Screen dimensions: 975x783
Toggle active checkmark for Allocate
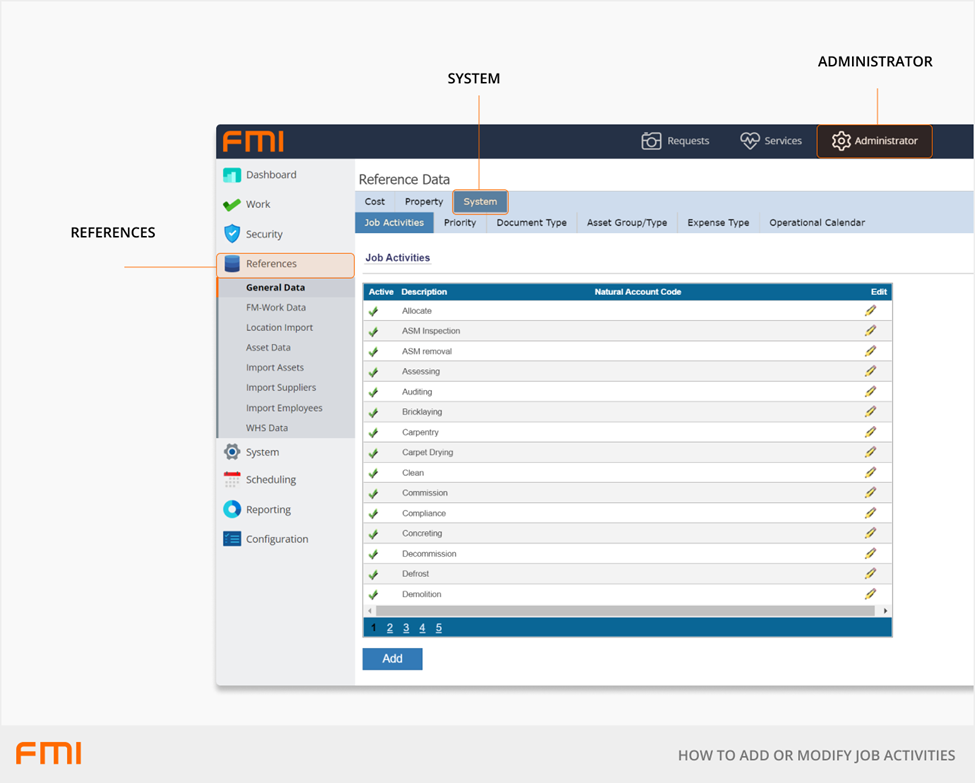373,311
